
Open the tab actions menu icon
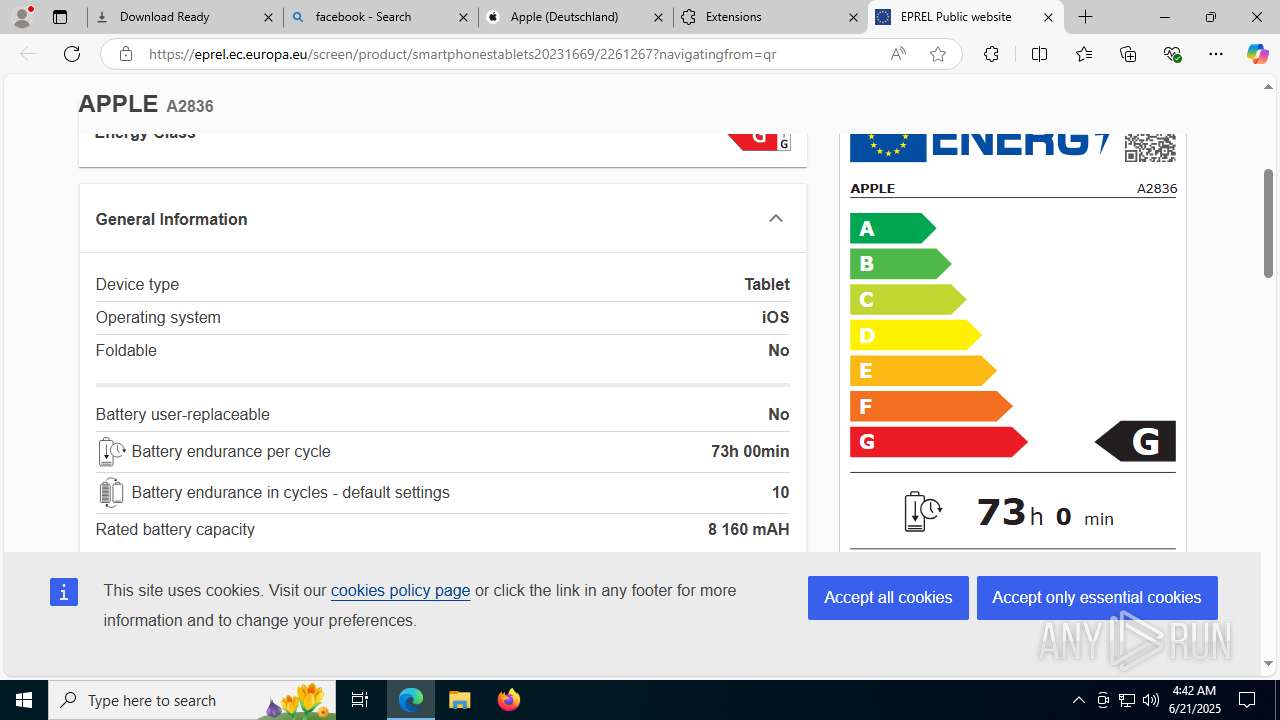(x=60, y=17)
